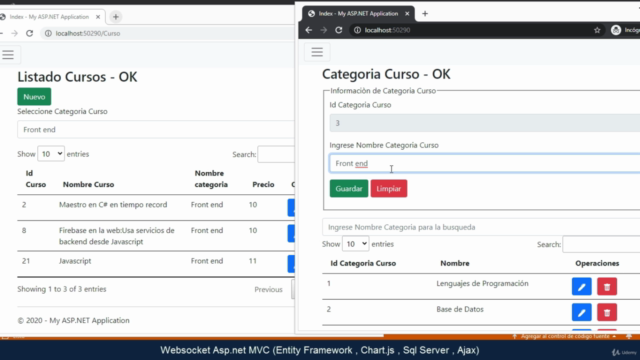Focus Search field in Listado Cursos
Image resolution: width=640 pixels, height=360 pixels.
[x=276, y=154]
